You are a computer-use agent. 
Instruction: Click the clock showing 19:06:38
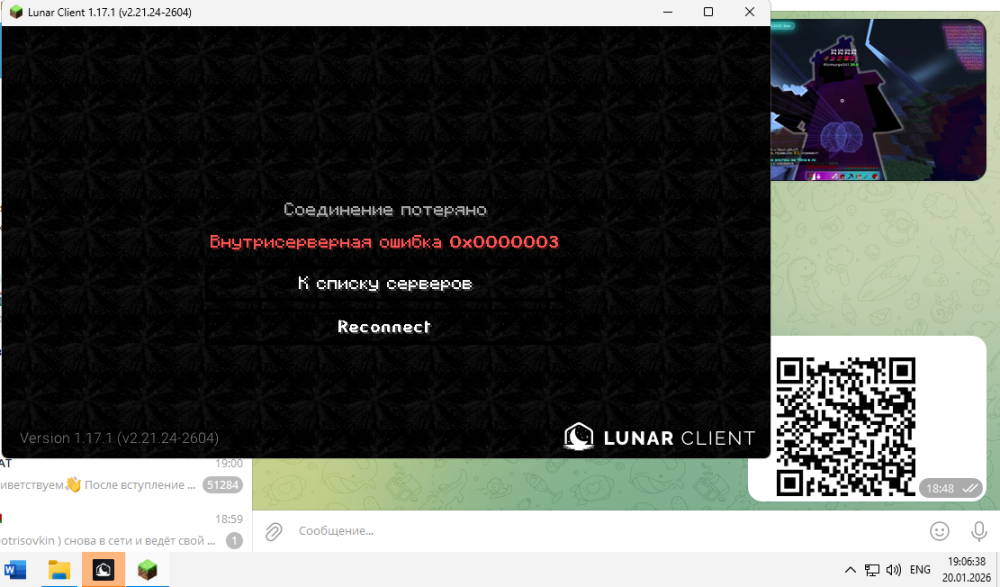[966, 561]
